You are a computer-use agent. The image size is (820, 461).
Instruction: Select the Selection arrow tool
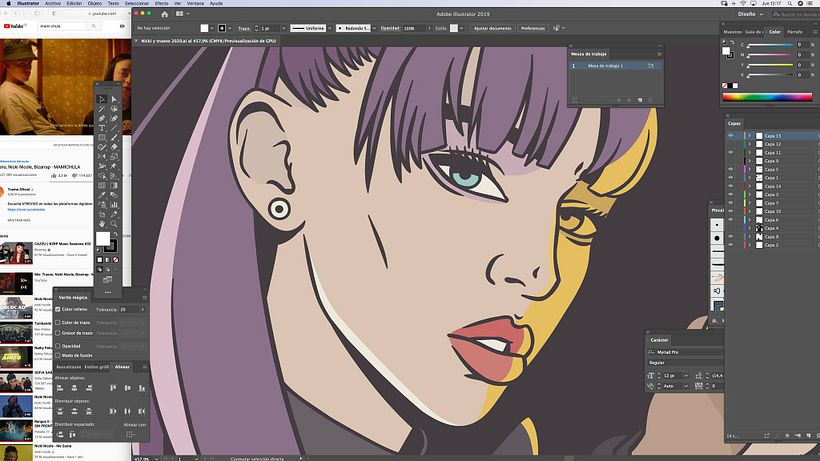[x=102, y=99]
